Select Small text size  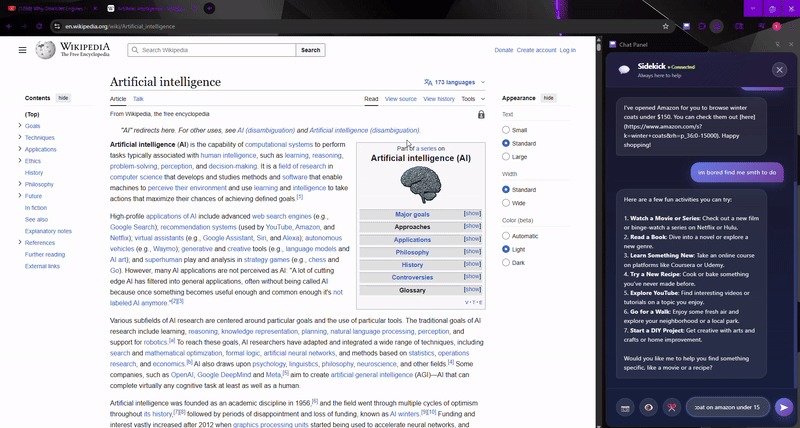(506, 130)
